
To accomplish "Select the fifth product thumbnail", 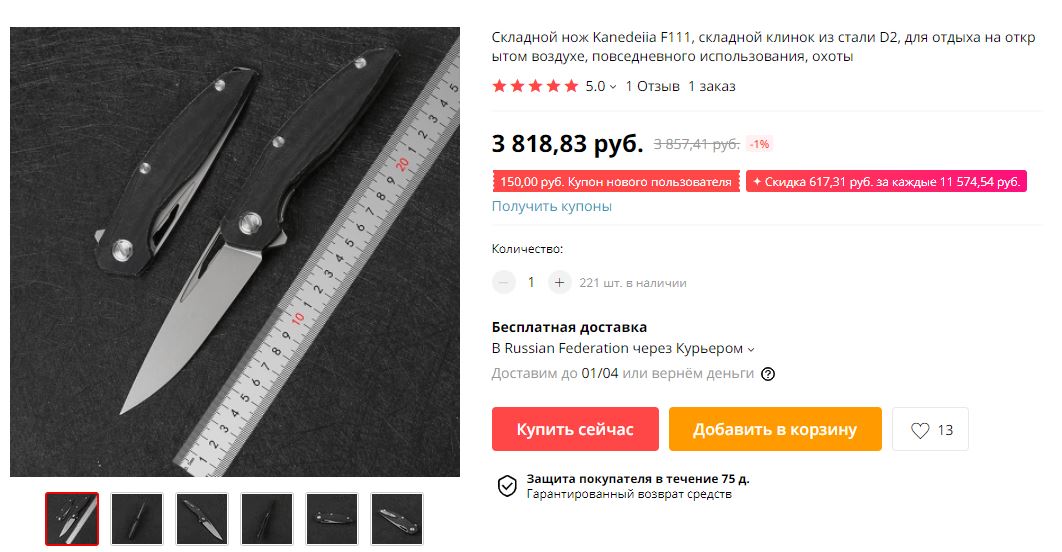I will click(x=332, y=519).
